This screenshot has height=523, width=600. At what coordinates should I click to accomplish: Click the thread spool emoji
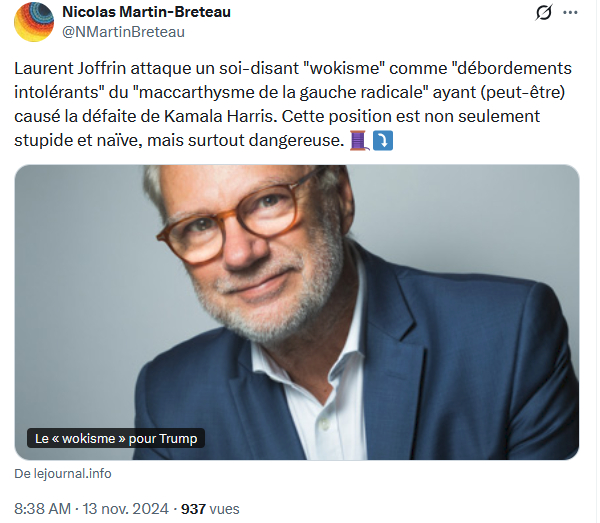[x=359, y=140]
